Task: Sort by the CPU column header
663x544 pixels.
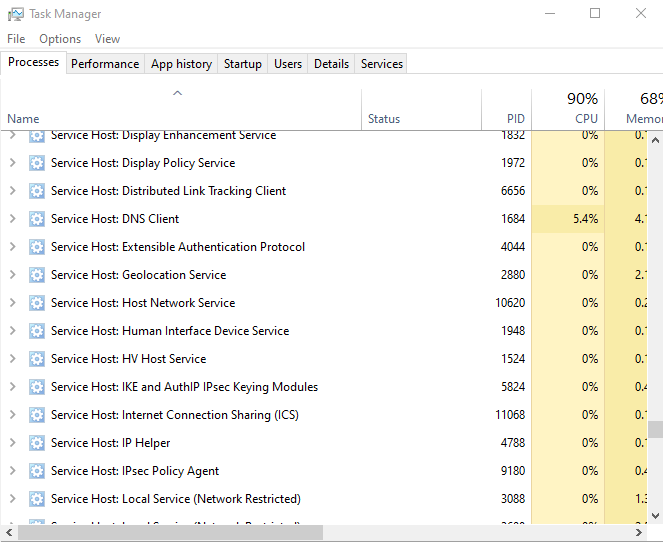Action: point(568,109)
